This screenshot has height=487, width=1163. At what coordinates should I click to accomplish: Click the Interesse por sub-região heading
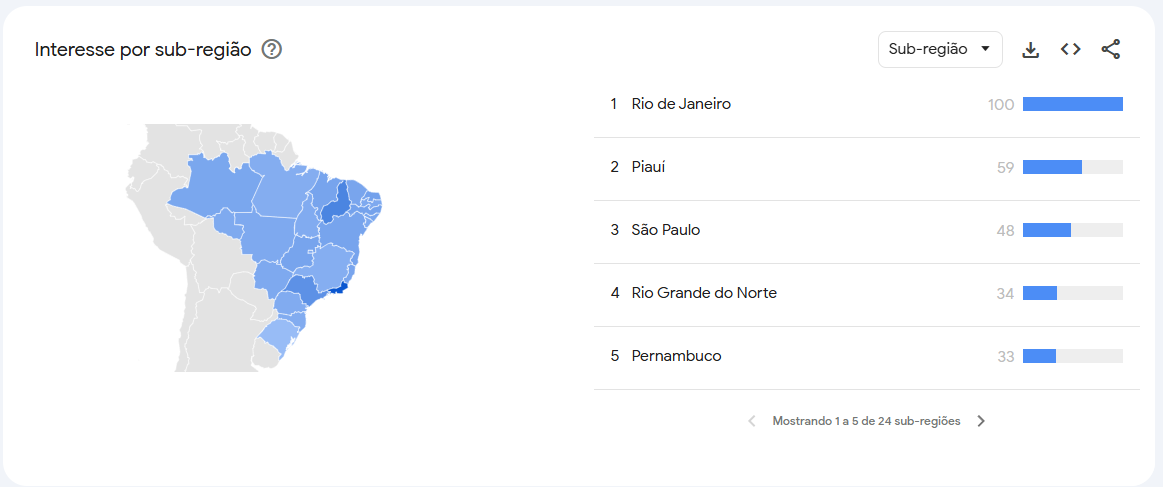click(143, 49)
